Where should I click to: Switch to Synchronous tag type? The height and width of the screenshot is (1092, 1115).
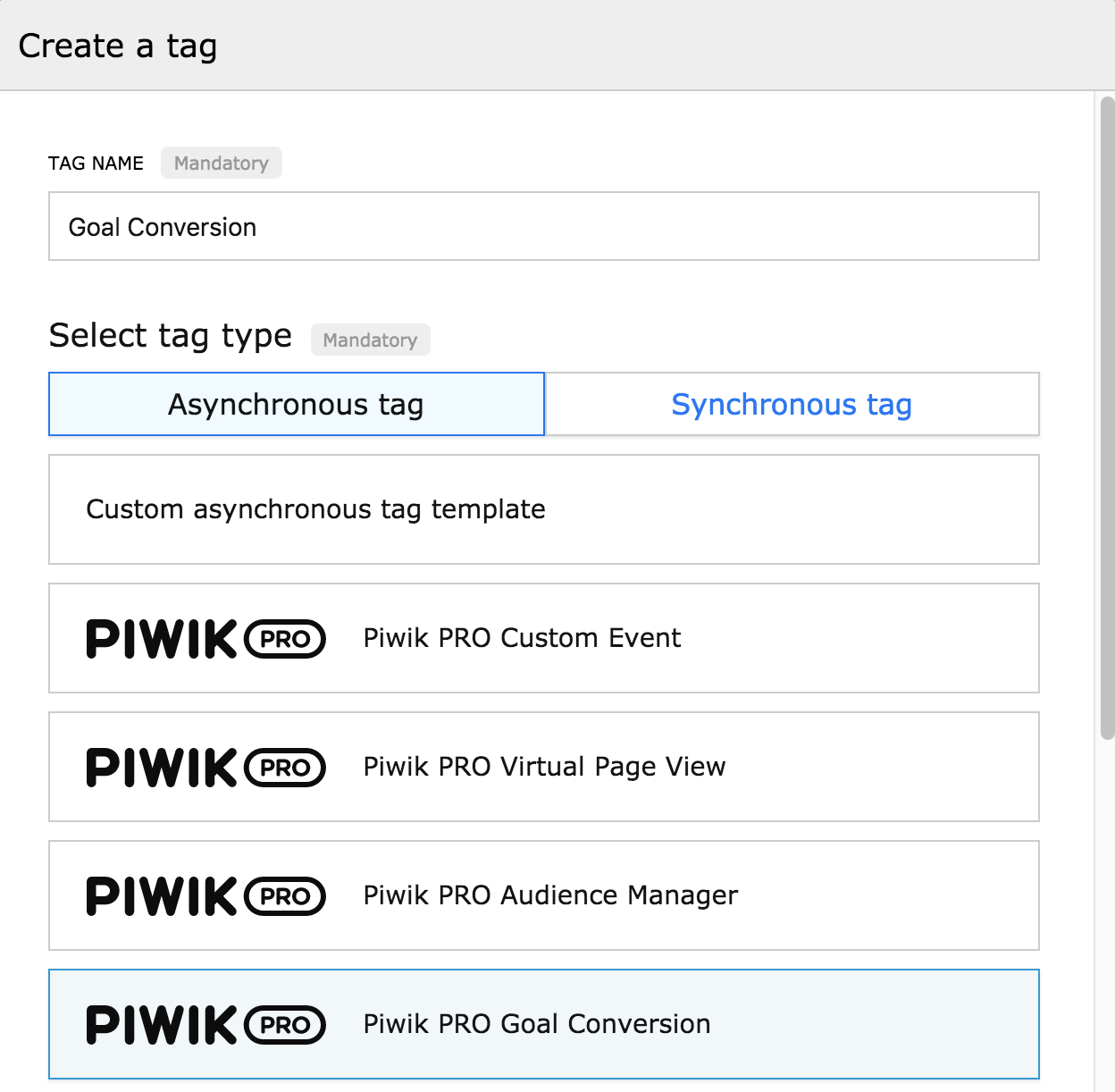point(792,404)
